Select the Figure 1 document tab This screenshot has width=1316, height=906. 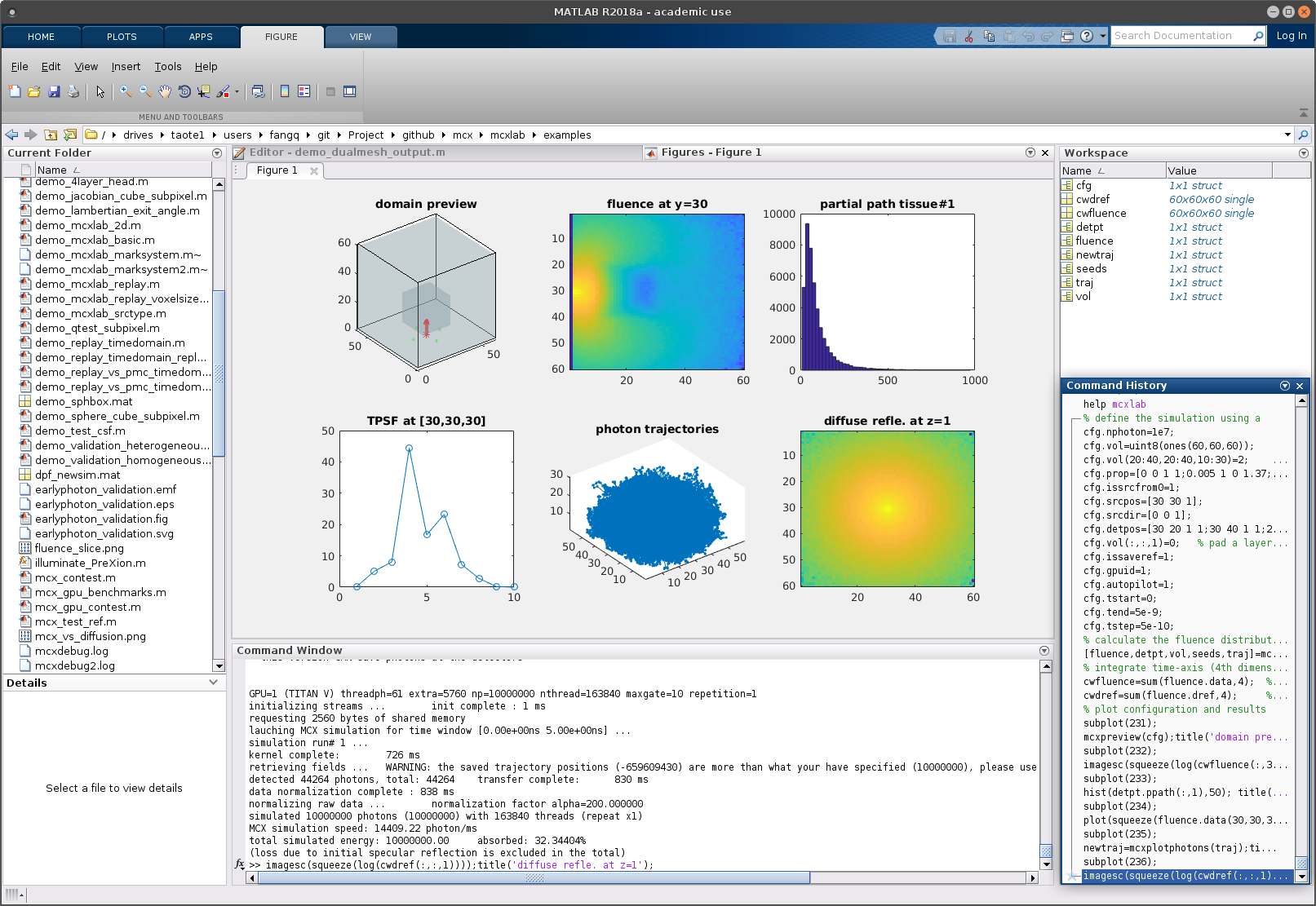[277, 170]
